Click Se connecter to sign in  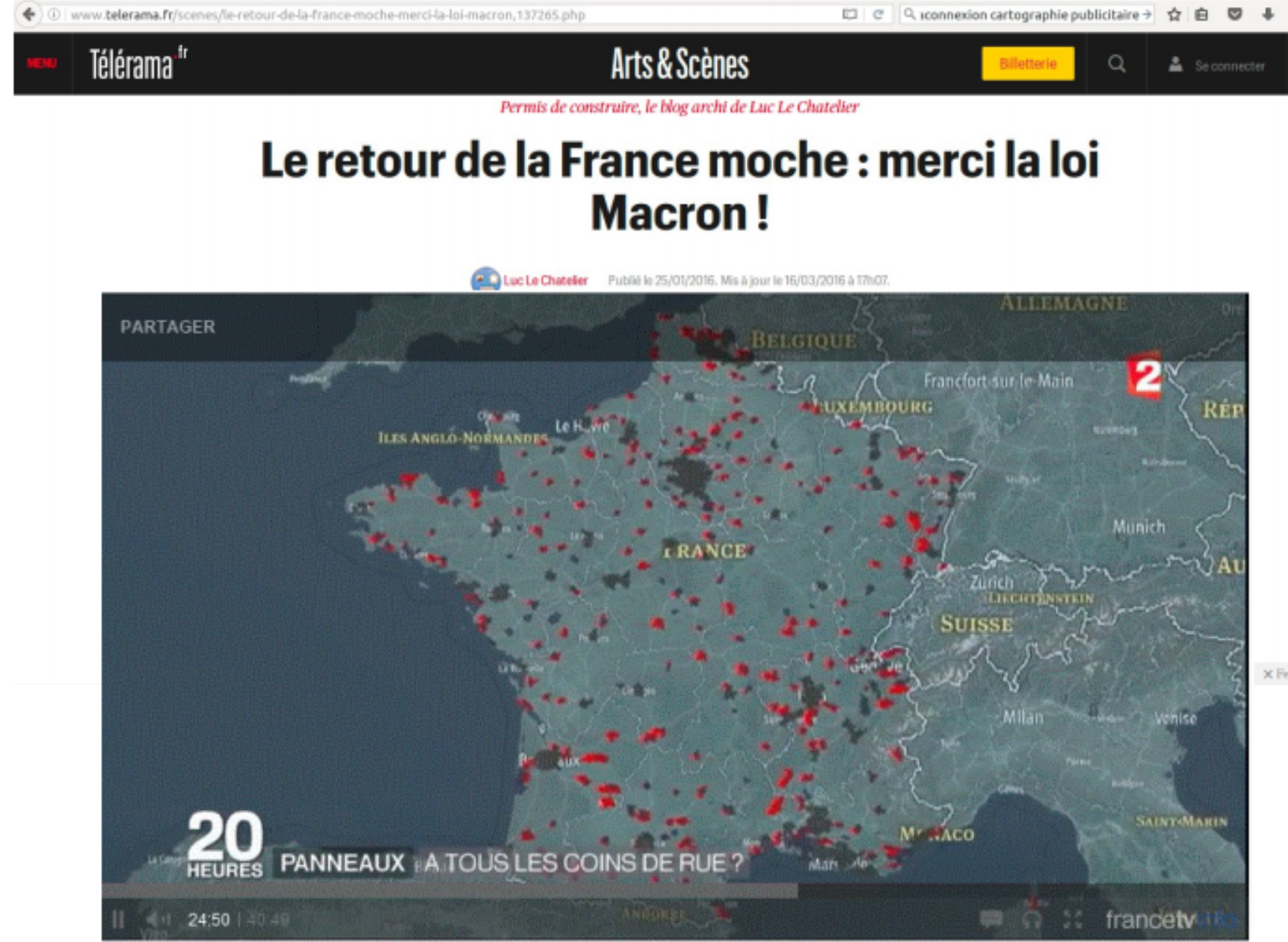pyautogui.click(x=1229, y=66)
